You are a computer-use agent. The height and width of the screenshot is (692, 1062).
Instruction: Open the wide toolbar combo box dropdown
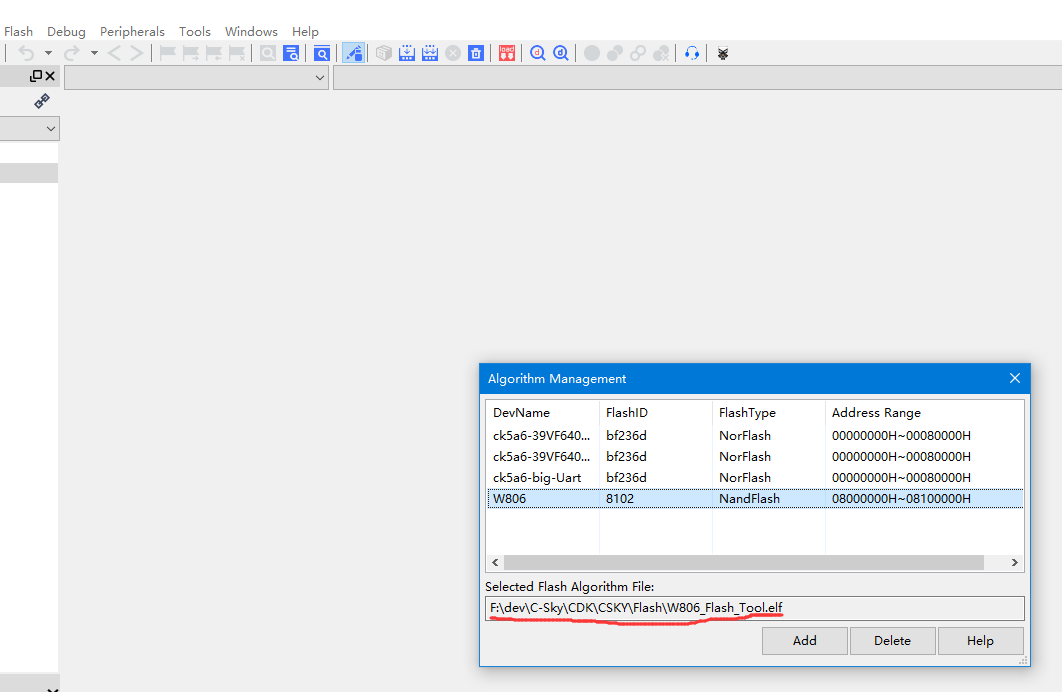(320, 77)
